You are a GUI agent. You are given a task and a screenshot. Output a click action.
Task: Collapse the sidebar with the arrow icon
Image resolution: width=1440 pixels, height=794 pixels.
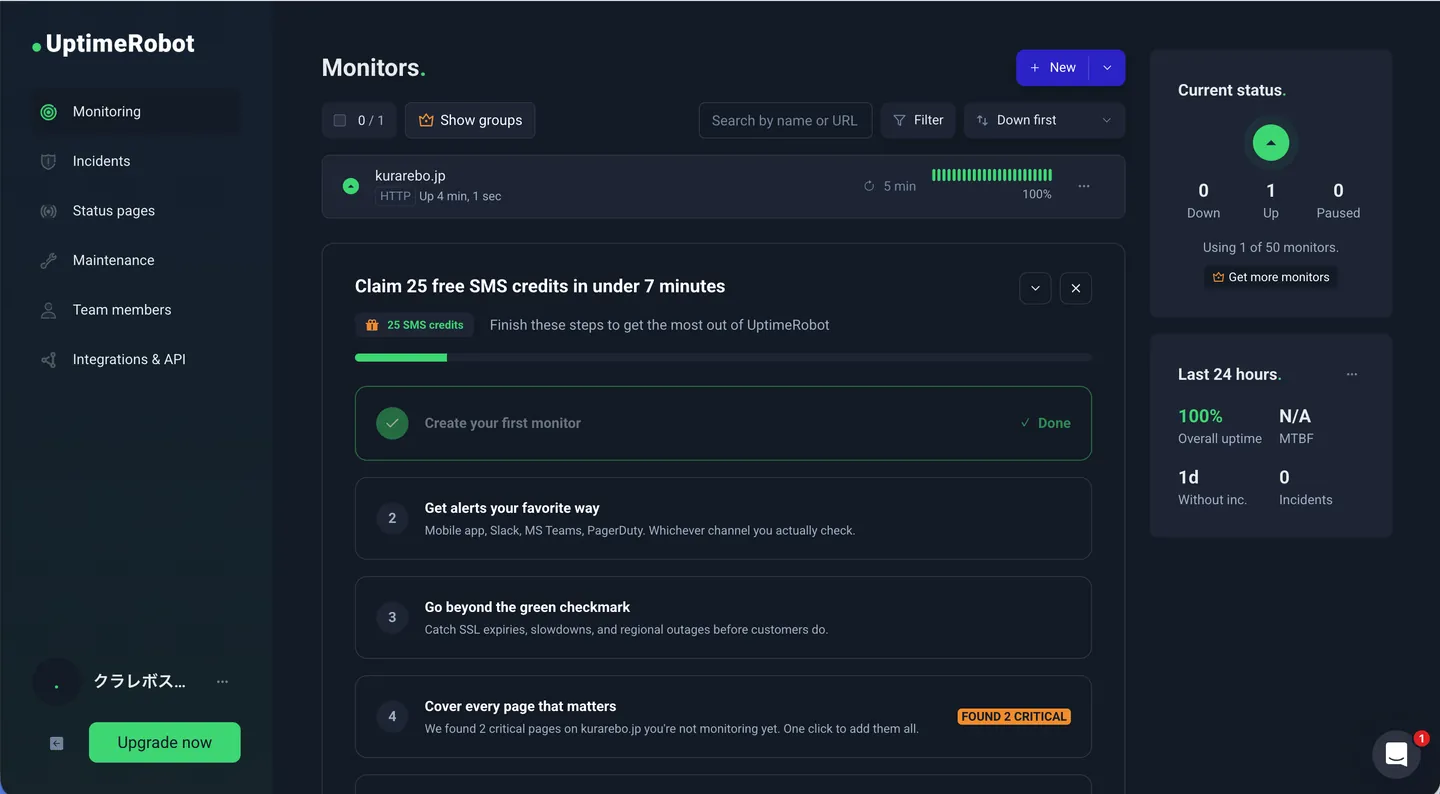(57, 743)
